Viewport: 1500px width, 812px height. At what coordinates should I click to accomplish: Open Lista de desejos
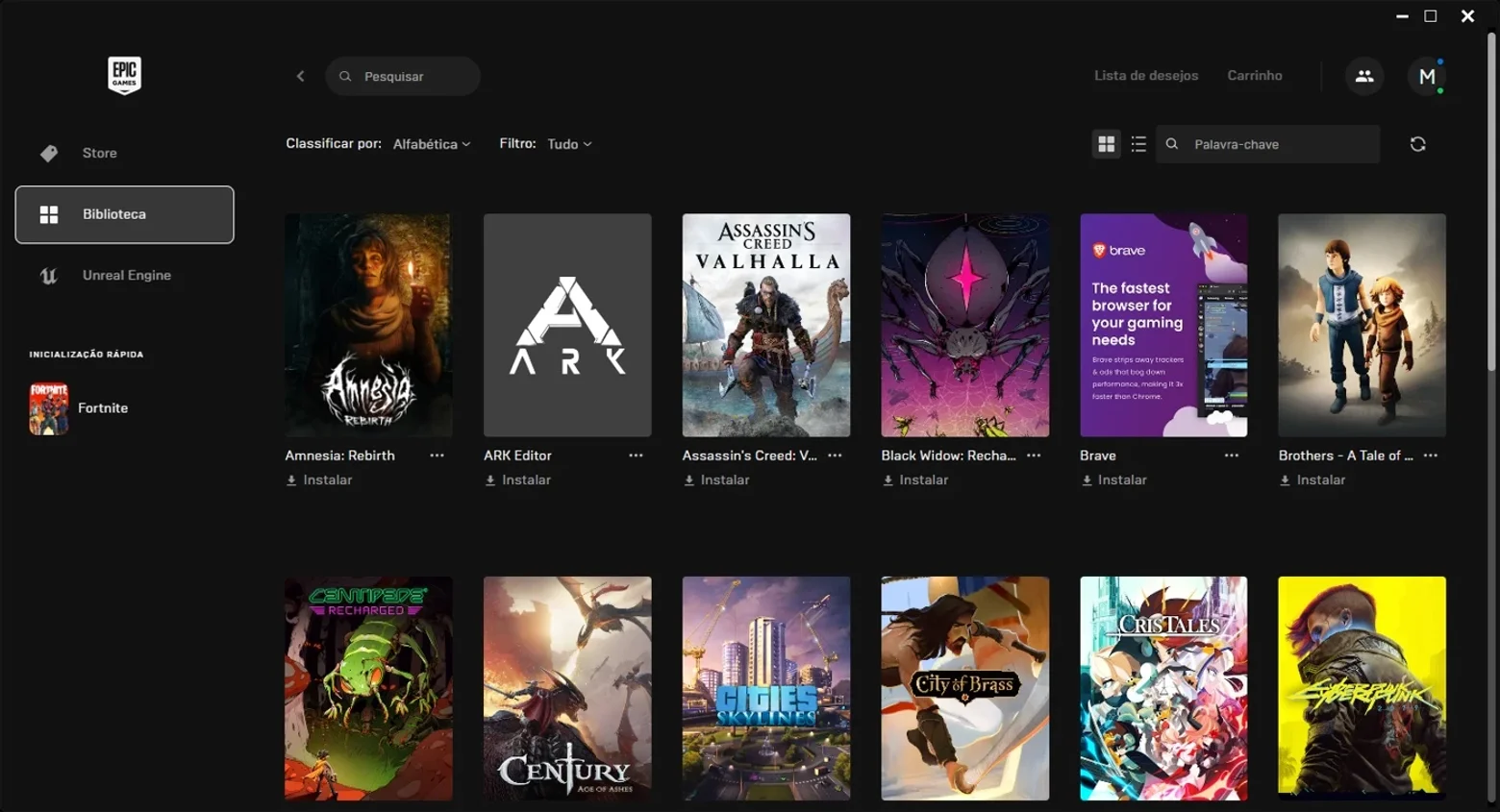1146,76
